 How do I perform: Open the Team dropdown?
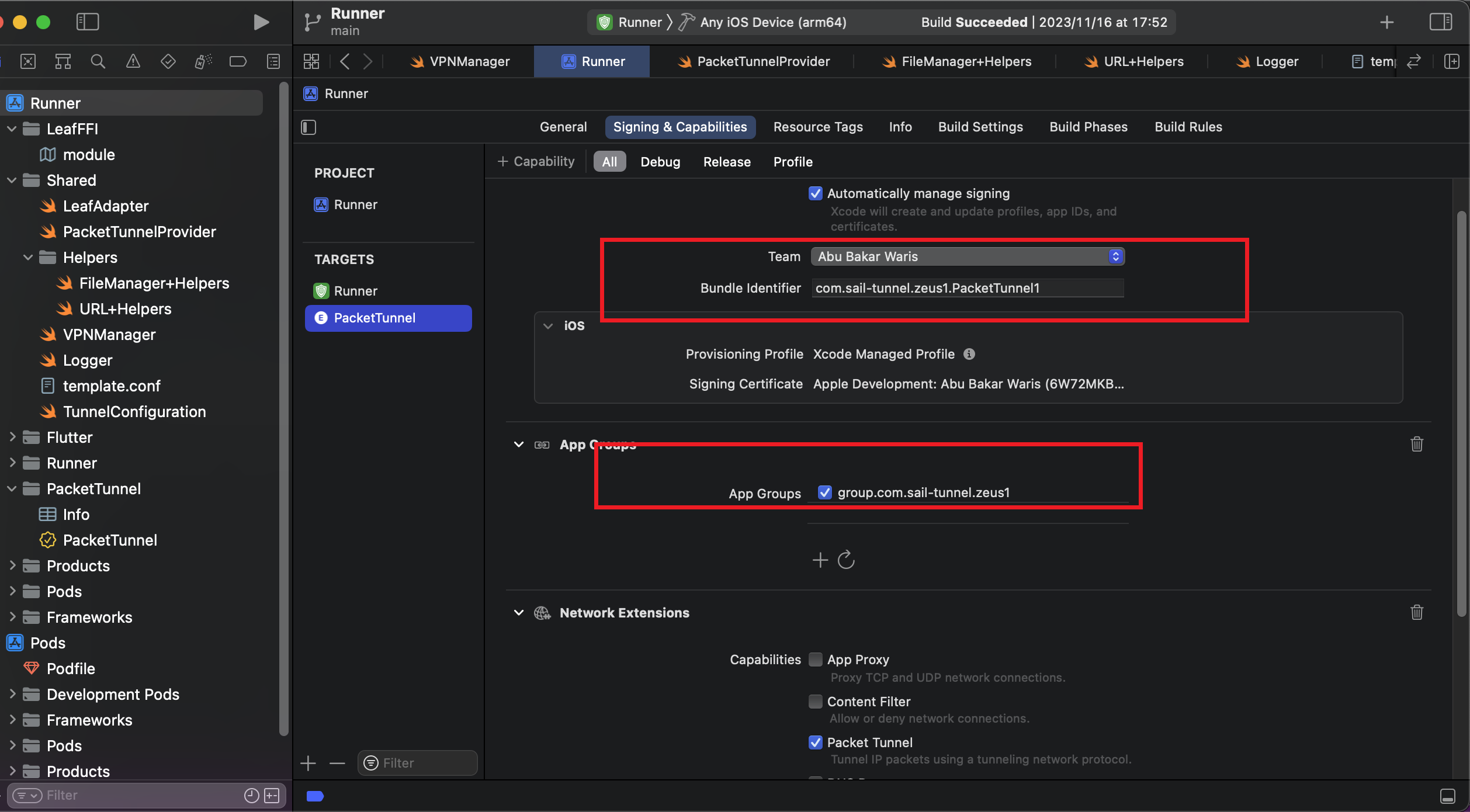click(967, 256)
